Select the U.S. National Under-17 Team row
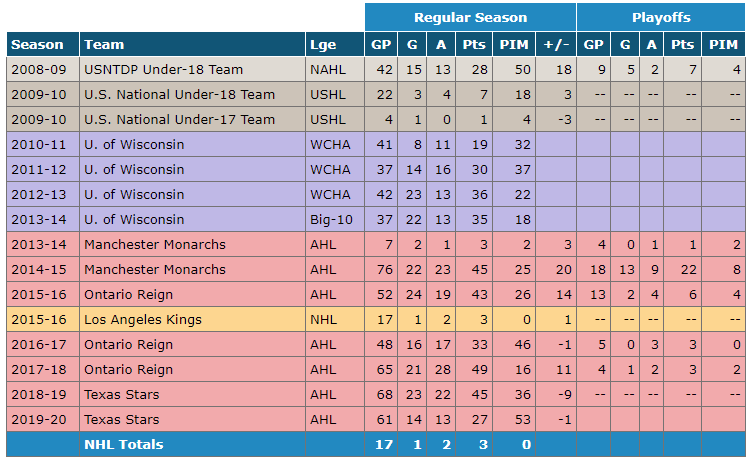 [x=376, y=119]
